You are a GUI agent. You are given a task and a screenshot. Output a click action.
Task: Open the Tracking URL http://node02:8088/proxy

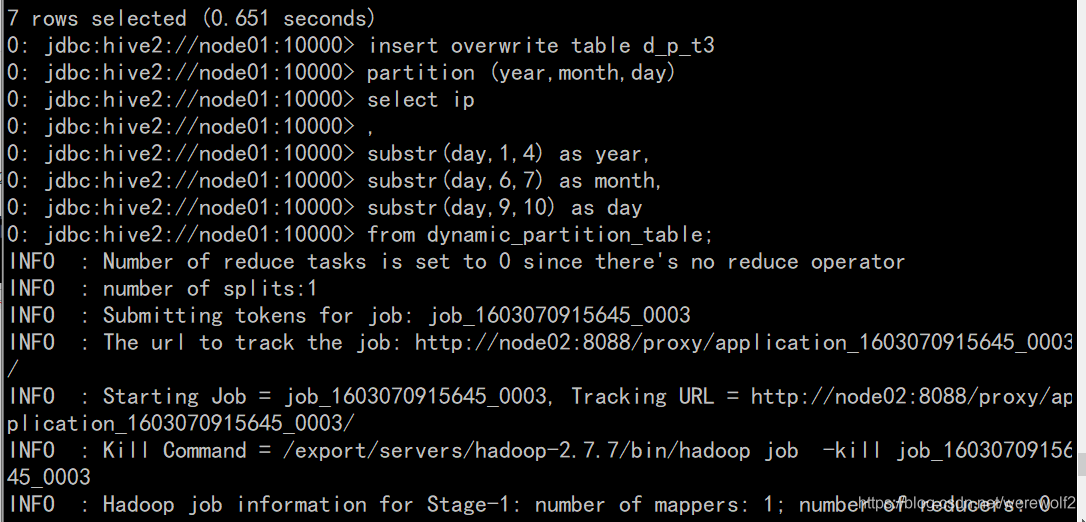click(912, 397)
